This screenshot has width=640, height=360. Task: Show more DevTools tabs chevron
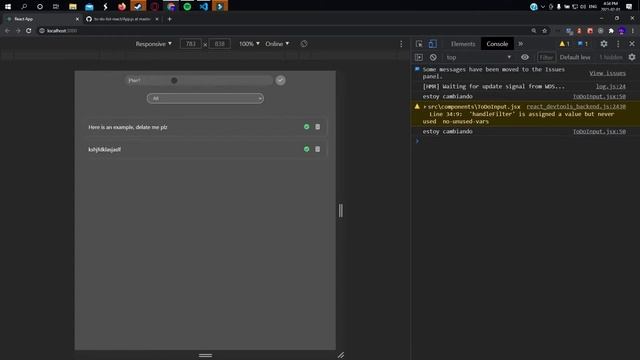(520, 44)
